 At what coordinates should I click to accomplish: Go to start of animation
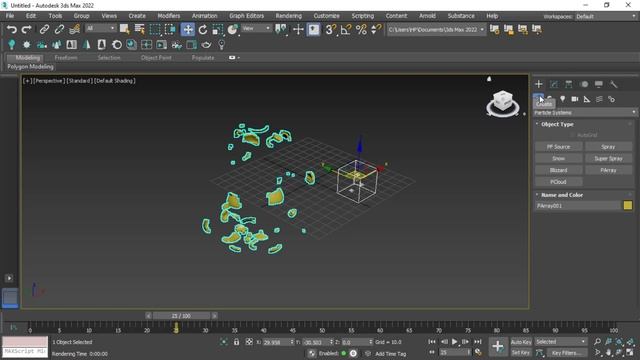[x=432, y=342]
